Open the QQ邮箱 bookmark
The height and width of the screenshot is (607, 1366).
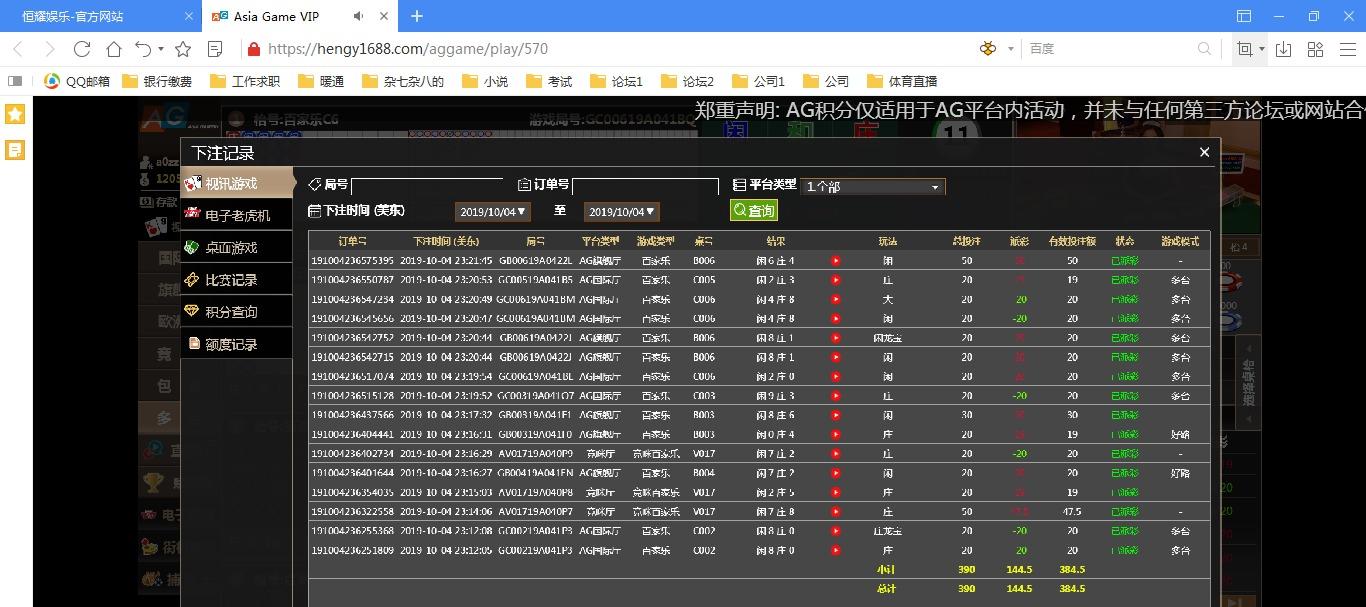[78, 81]
